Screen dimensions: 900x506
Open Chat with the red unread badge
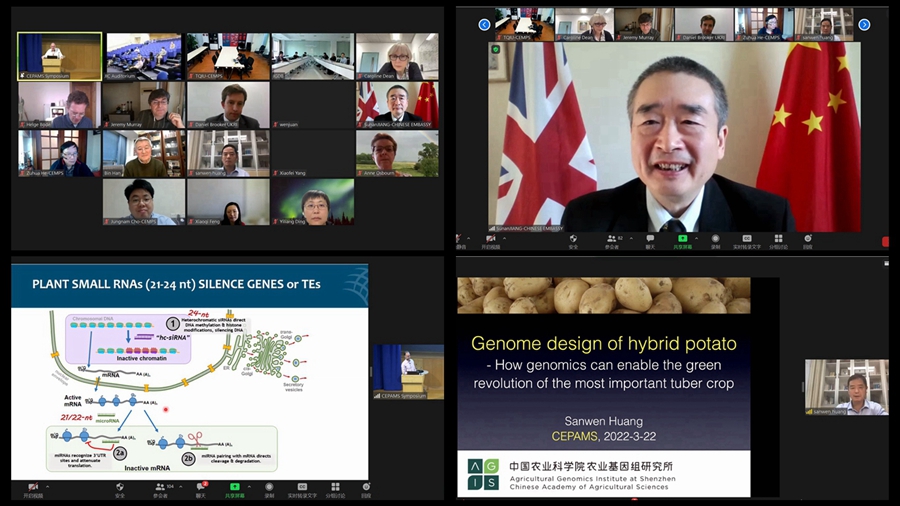[201, 489]
